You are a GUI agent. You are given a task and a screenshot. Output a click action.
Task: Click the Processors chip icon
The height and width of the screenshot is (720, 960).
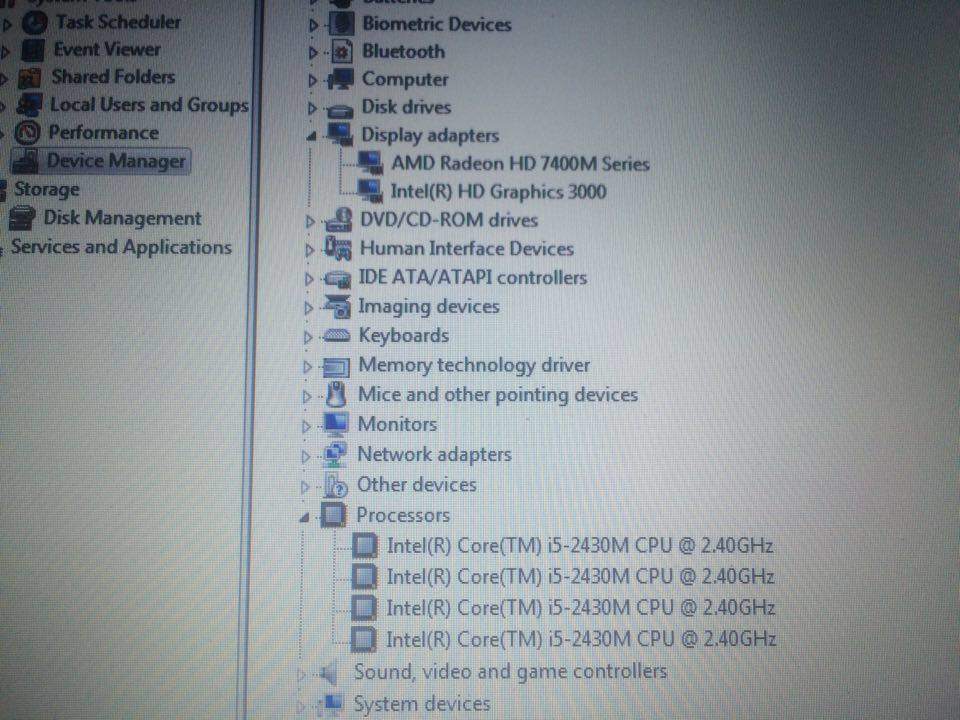pos(333,515)
